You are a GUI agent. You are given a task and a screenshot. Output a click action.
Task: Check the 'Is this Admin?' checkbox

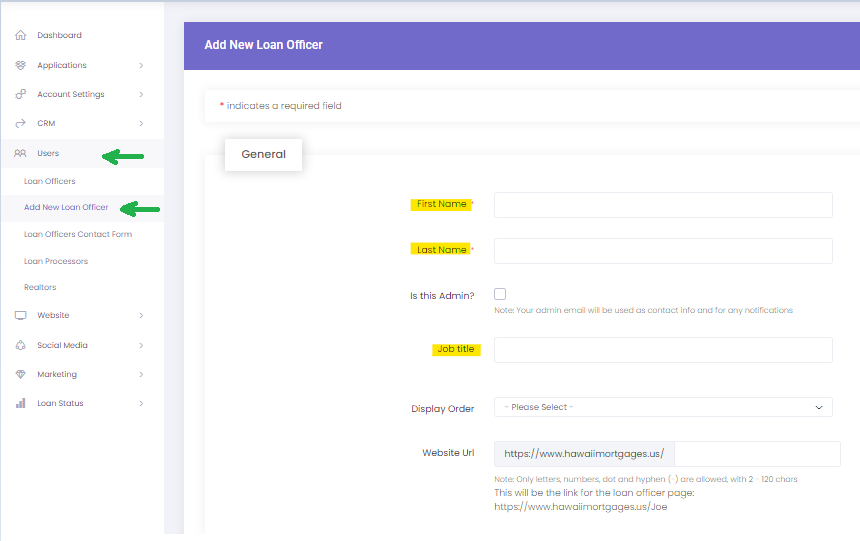[500, 294]
